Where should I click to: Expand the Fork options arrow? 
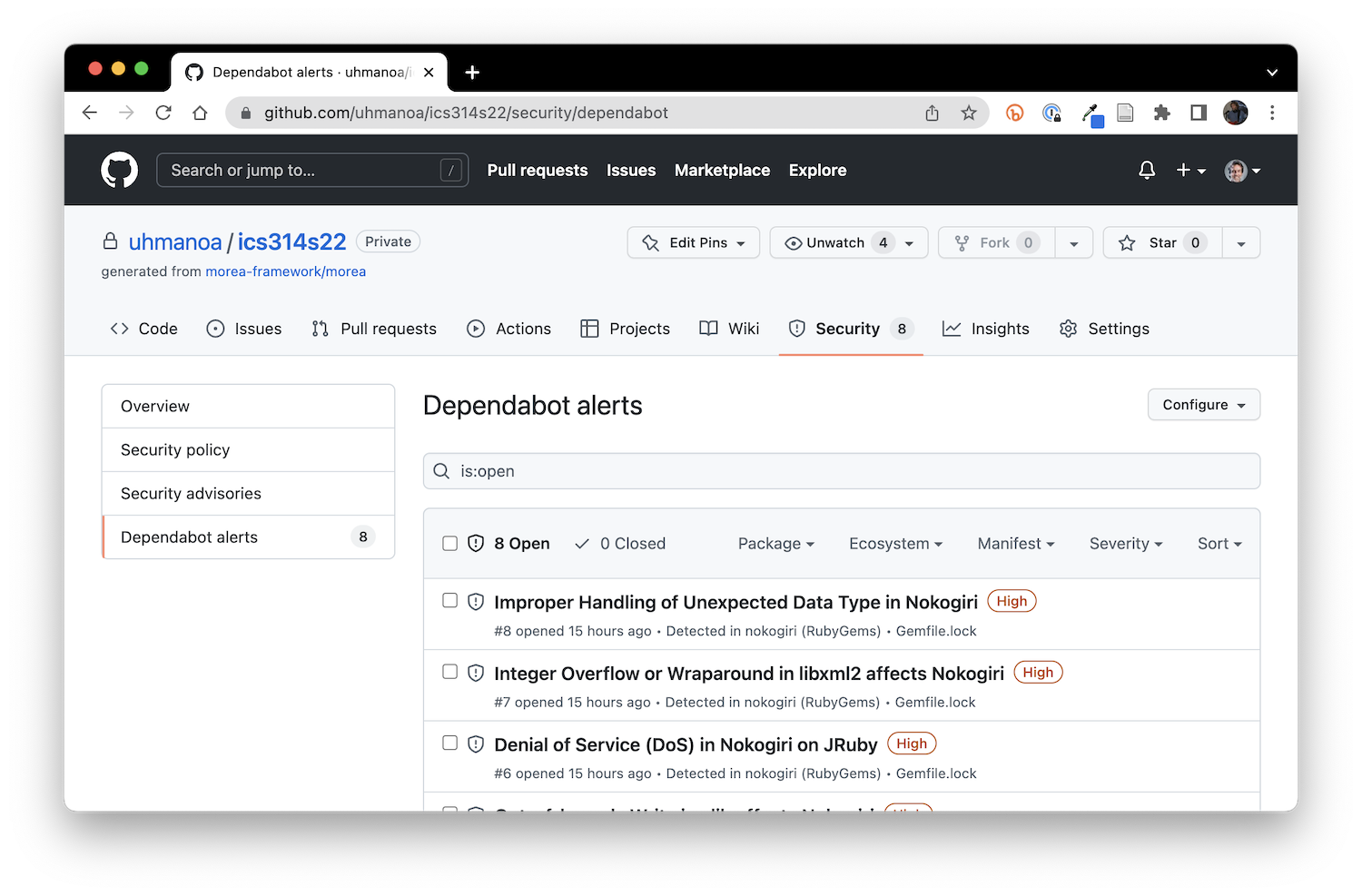(x=1074, y=242)
